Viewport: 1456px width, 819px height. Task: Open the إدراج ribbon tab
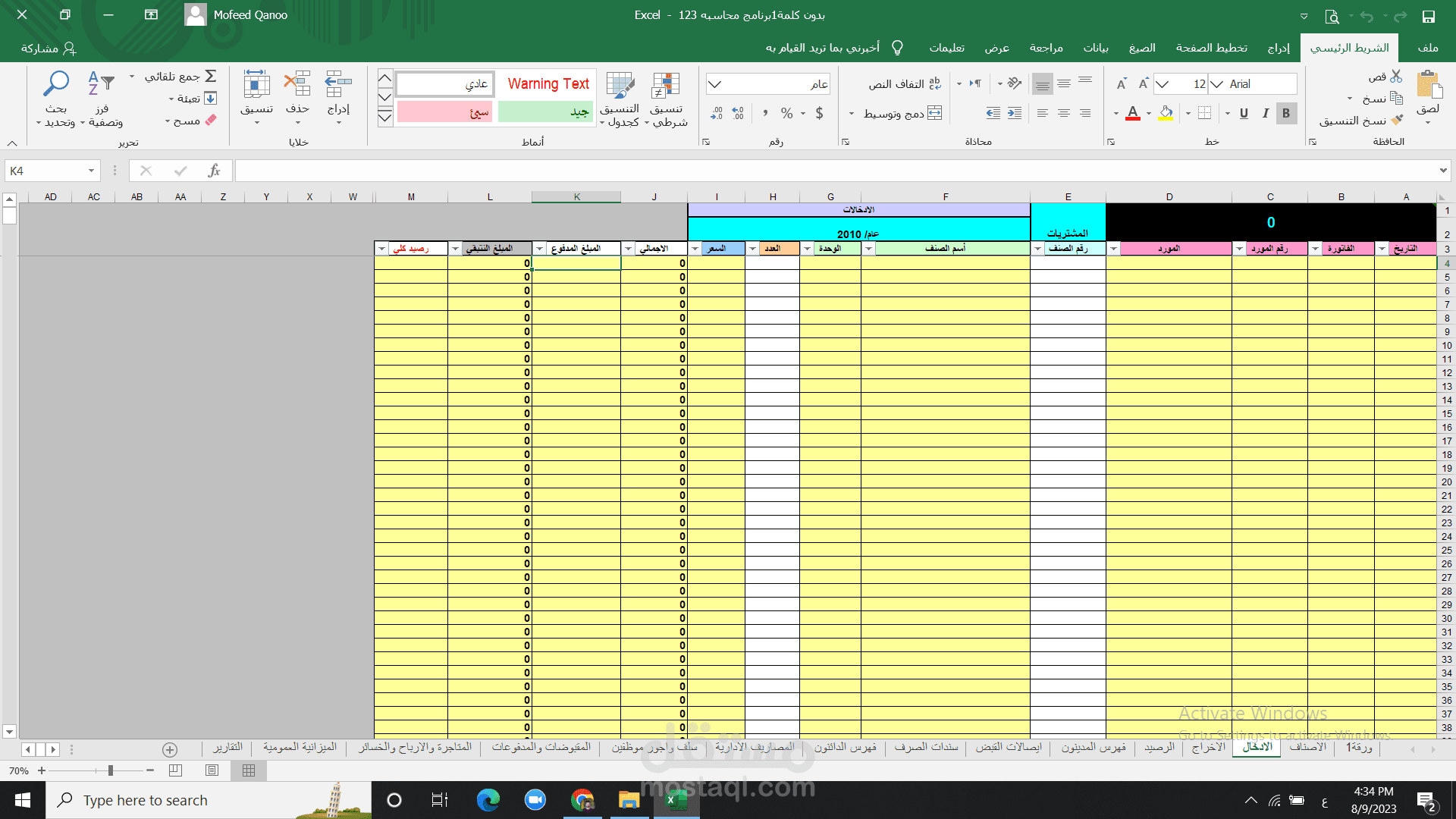[x=1279, y=48]
